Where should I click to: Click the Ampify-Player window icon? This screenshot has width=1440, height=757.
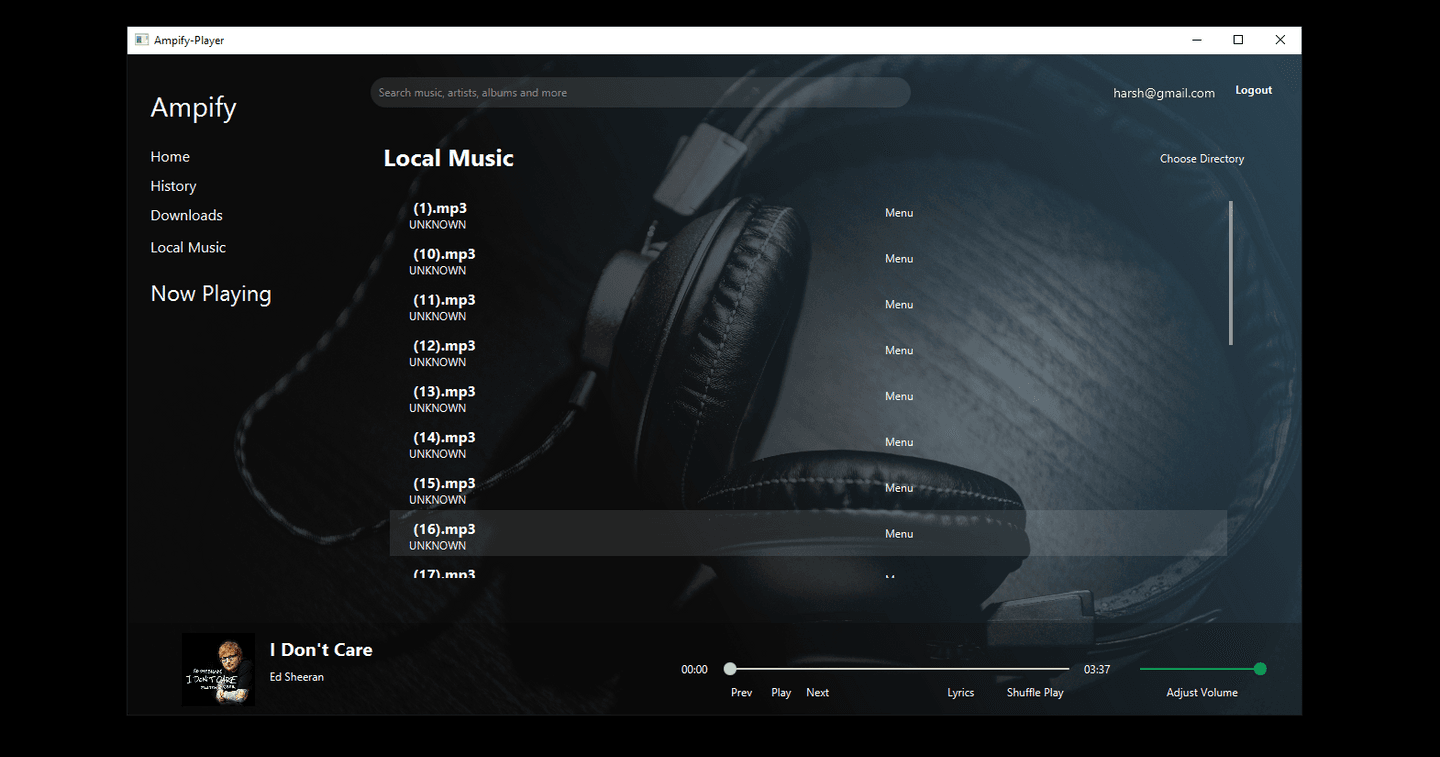tap(141, 40)
